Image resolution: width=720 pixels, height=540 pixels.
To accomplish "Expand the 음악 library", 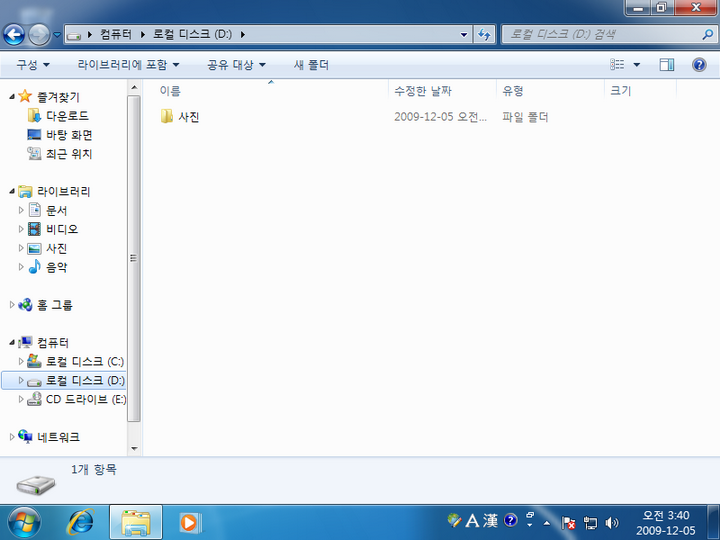I will coord(21,267).
